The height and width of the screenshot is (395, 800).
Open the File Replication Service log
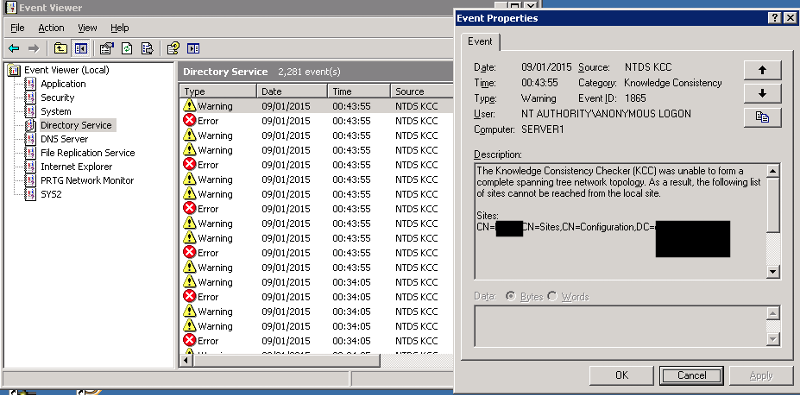88,153
